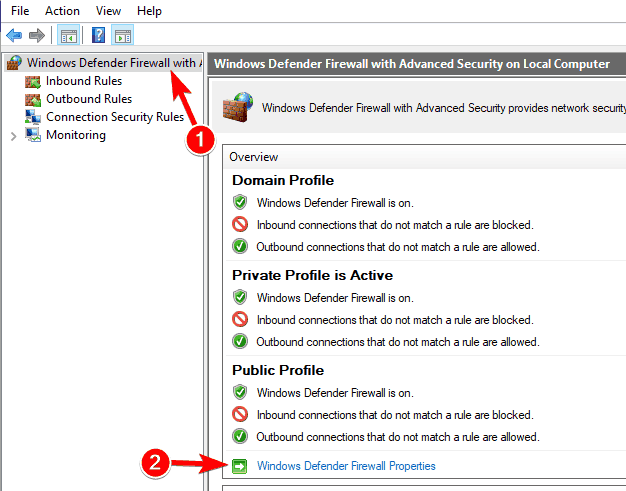
Task: Click the Overview section header
Action: [x=424, y=156]
